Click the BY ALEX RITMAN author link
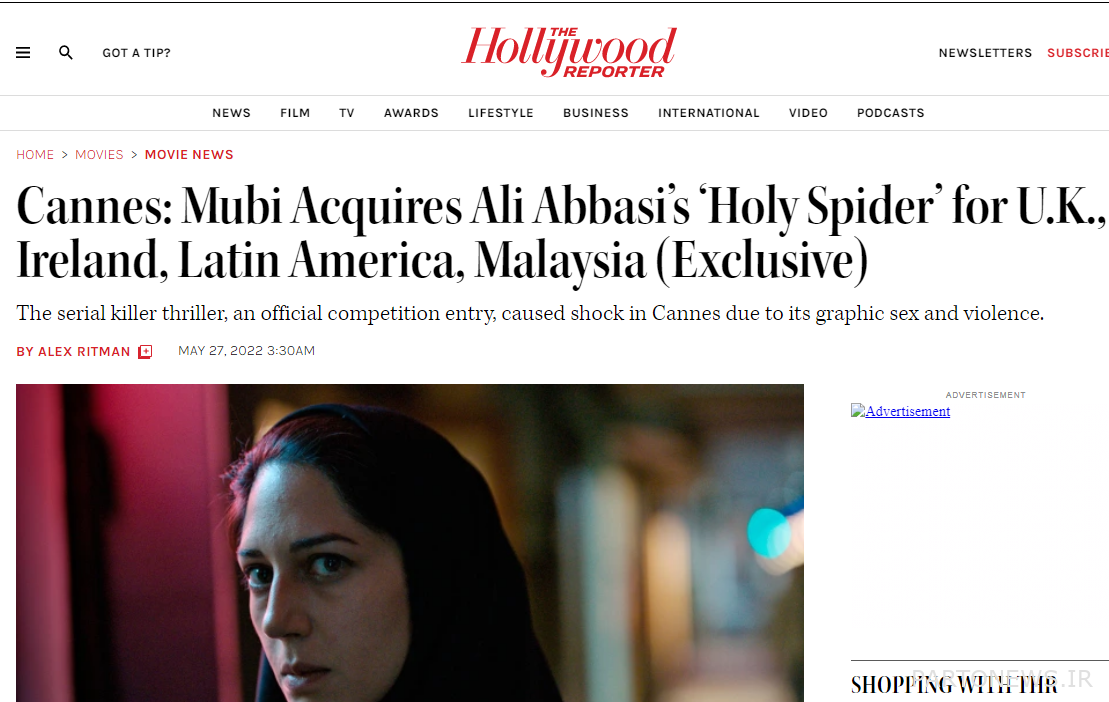The image size is (1109, 702). [74, 351]
